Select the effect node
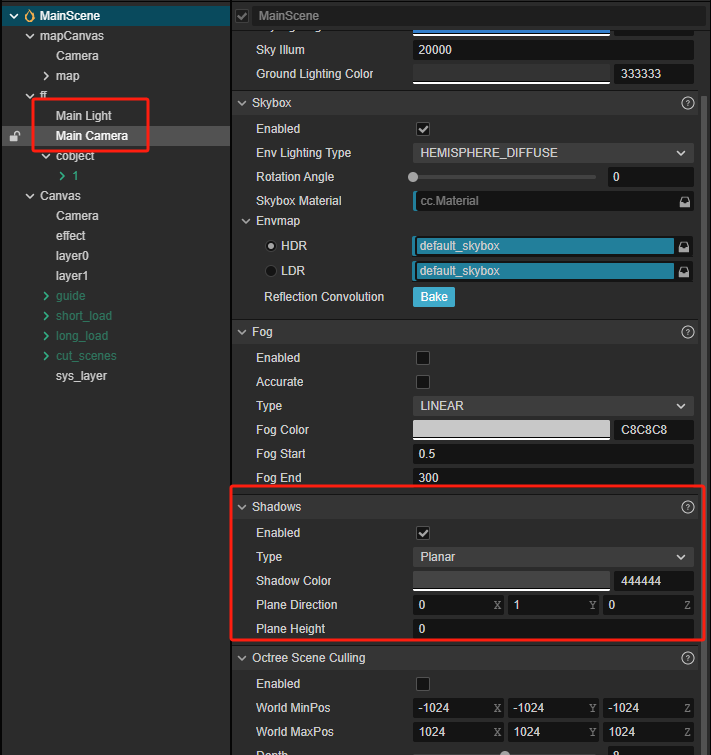711x755 pixels. coord(70,236)
